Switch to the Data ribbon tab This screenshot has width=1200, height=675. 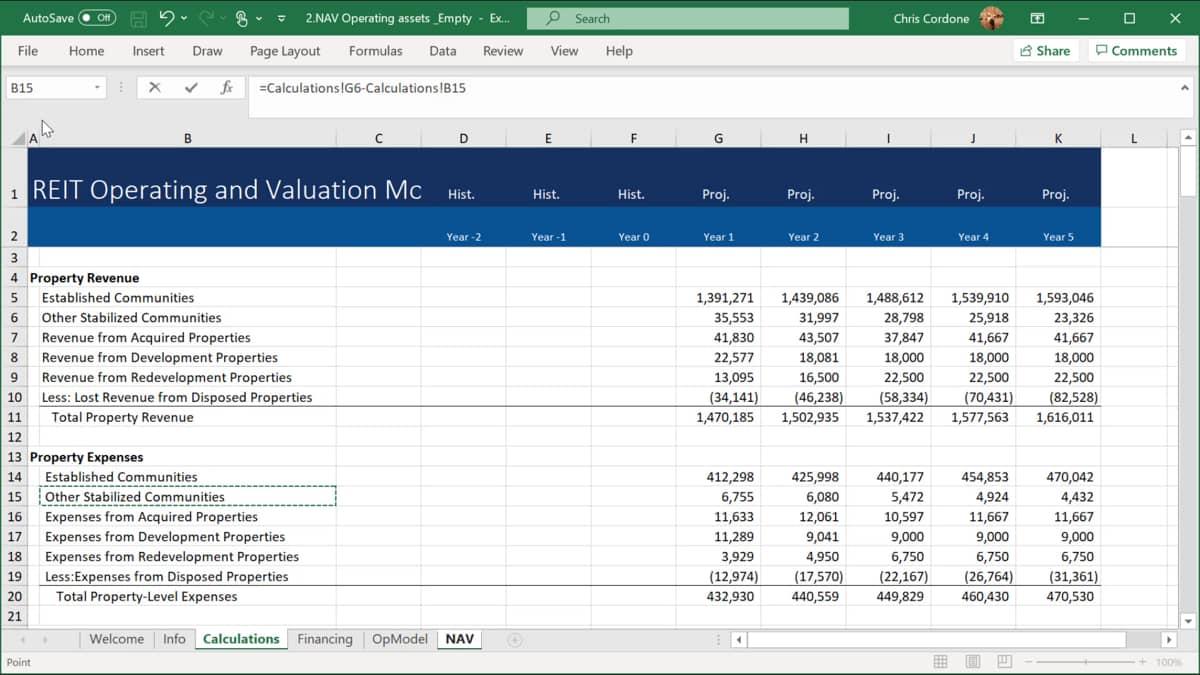442,51
